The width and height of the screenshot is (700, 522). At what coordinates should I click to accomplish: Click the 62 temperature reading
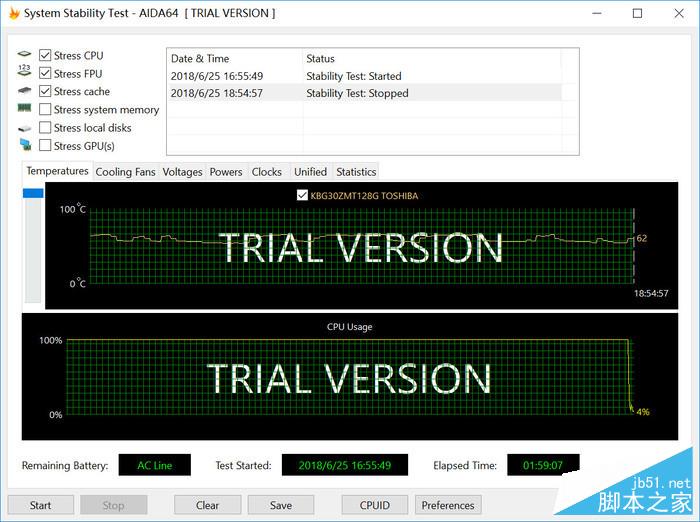tap(642, 238)
